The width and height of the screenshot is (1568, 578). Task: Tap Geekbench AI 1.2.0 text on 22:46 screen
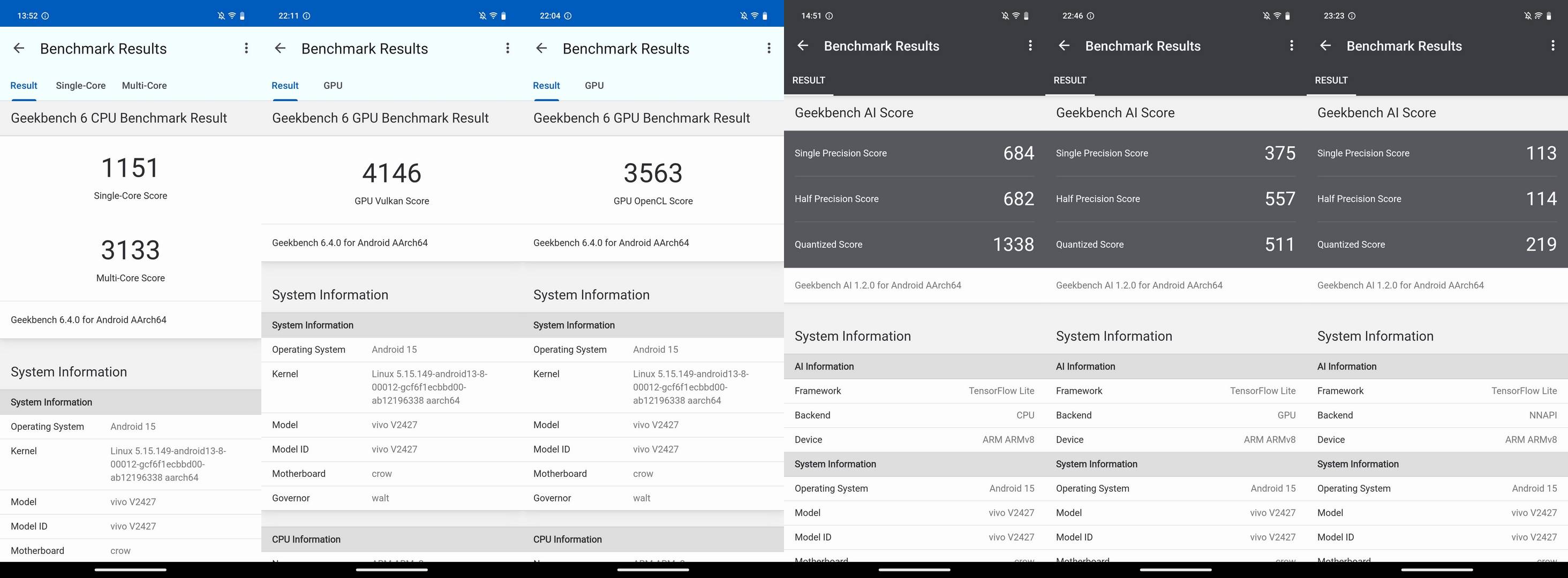click(x=1139, y=285)
